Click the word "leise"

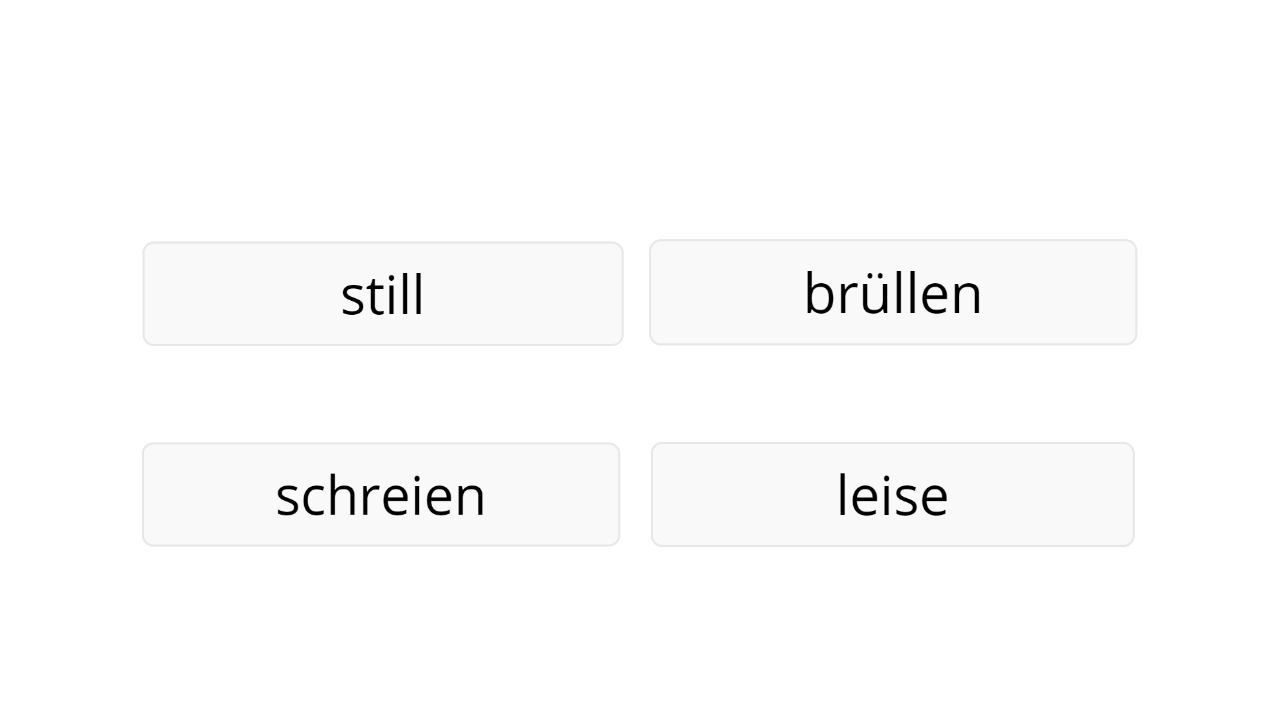[893, 496]
